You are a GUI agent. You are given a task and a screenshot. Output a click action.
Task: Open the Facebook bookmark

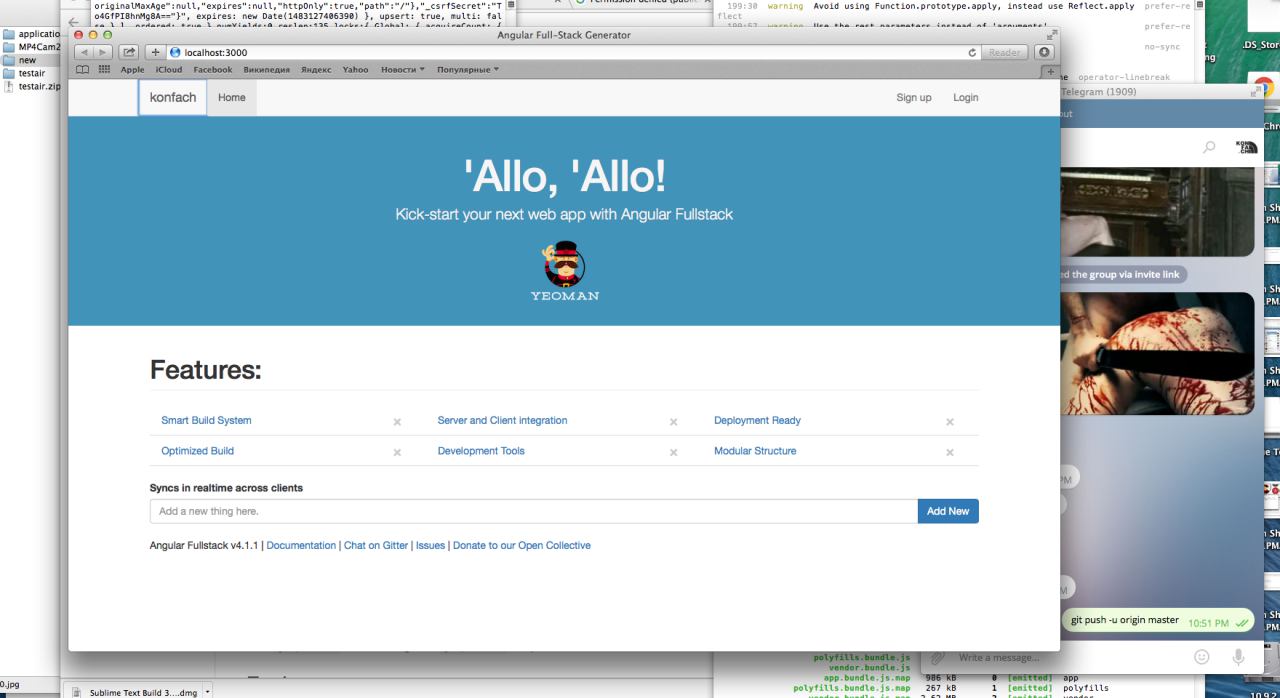(213, 70)
